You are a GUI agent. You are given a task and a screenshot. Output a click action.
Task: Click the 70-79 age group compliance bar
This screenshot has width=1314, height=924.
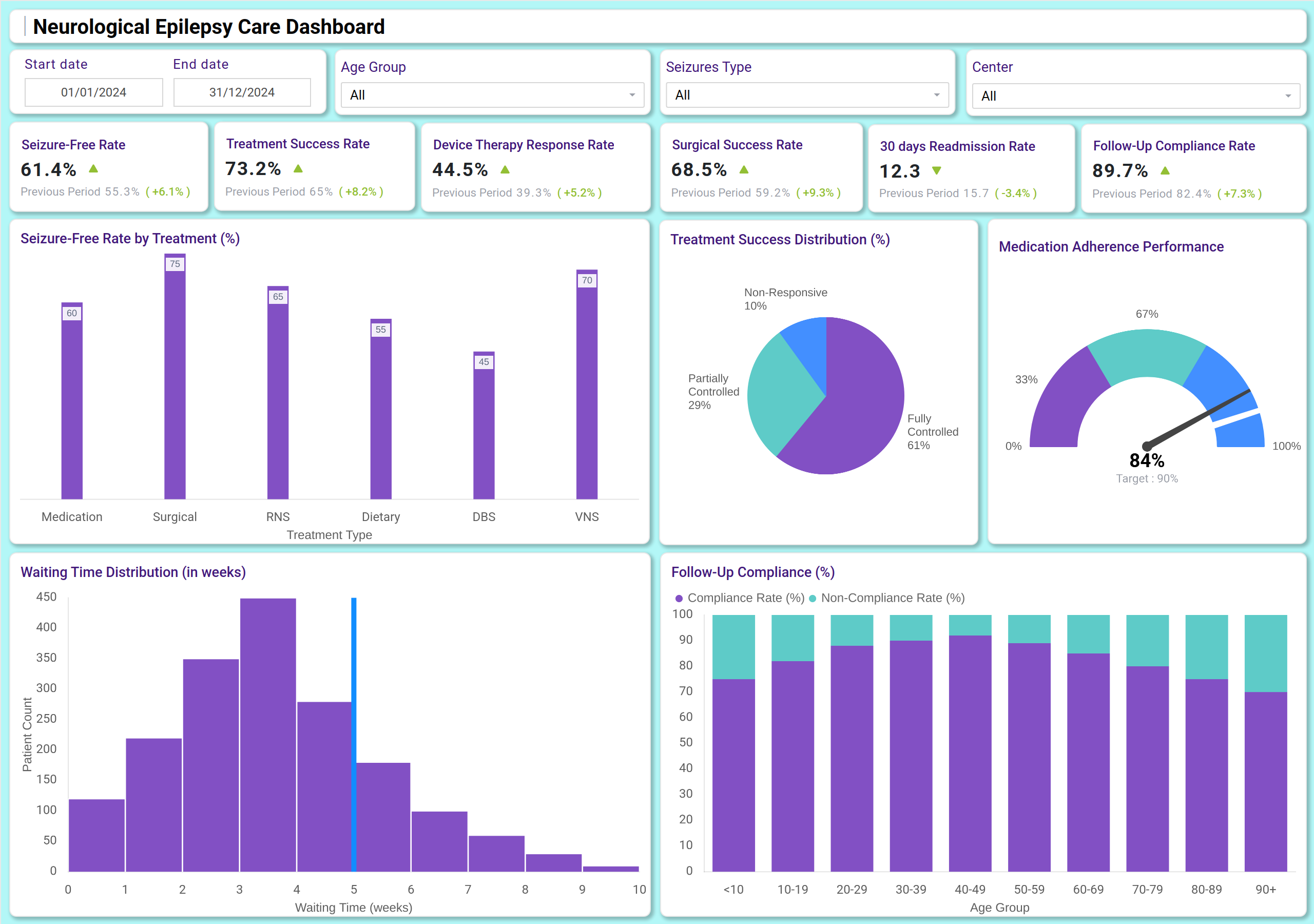pos(1148,769)
